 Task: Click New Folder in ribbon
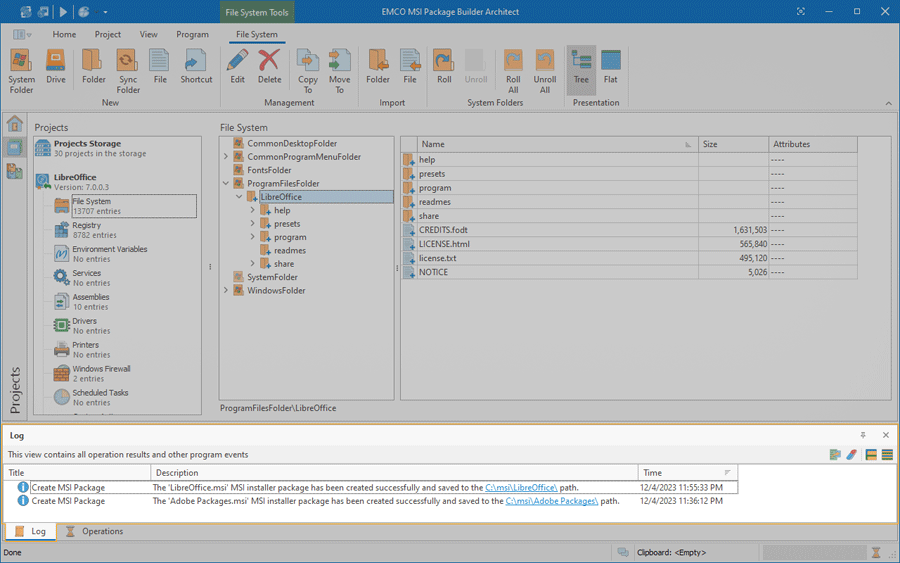(x=94, y=67)
